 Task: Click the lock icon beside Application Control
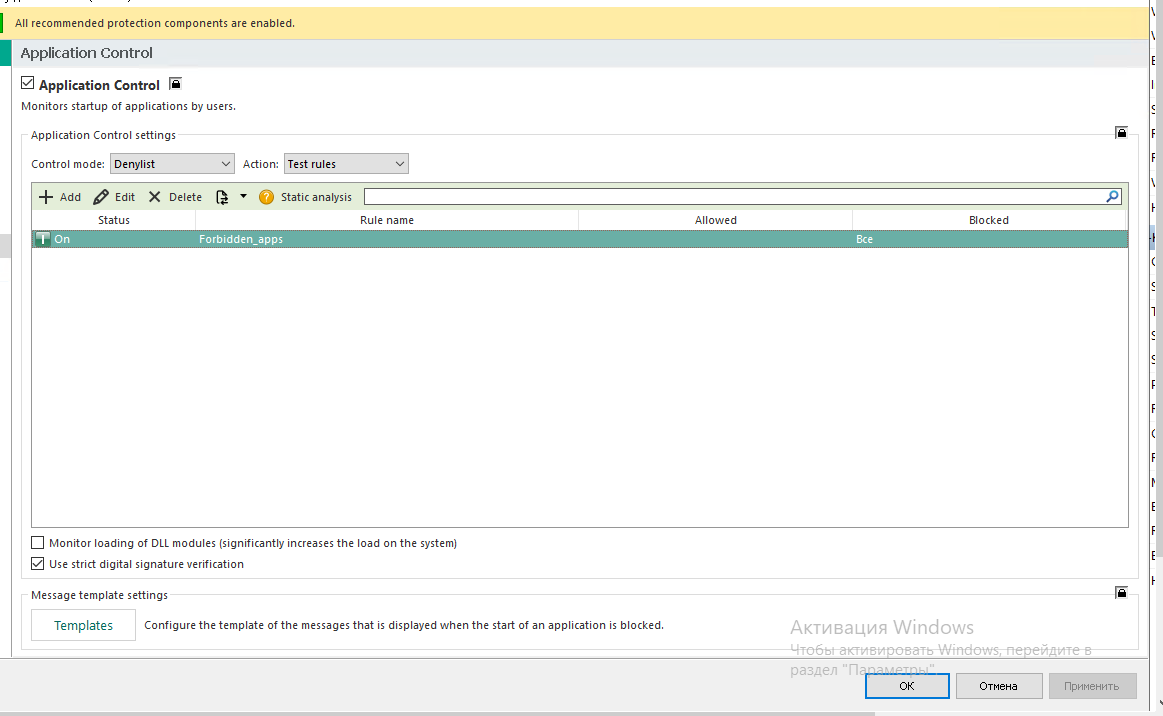tap(175, 84)
